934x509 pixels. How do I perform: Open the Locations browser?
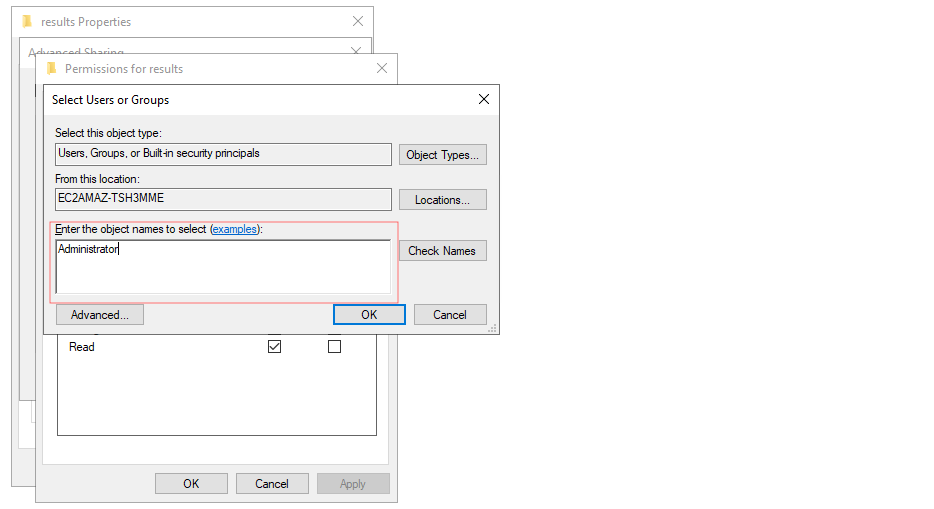(x=442, y=200)
